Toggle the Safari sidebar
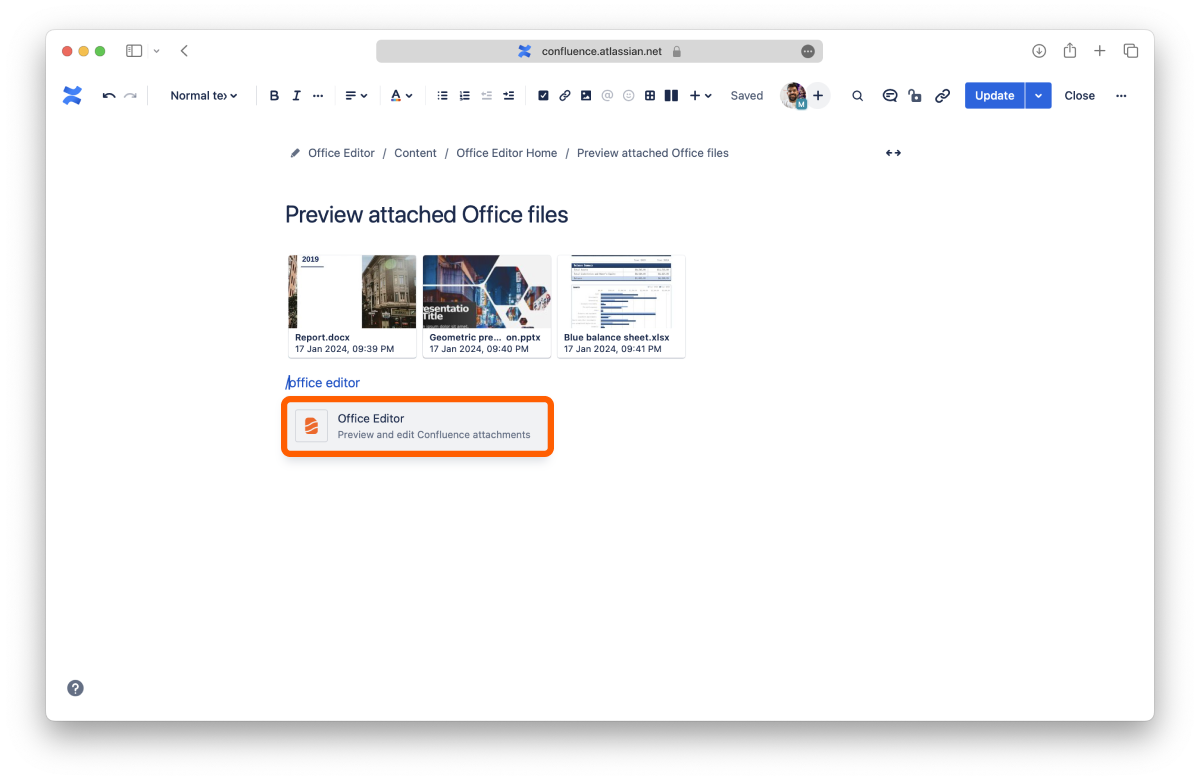This screenshot has height=780, width=1200. [134, 51]
